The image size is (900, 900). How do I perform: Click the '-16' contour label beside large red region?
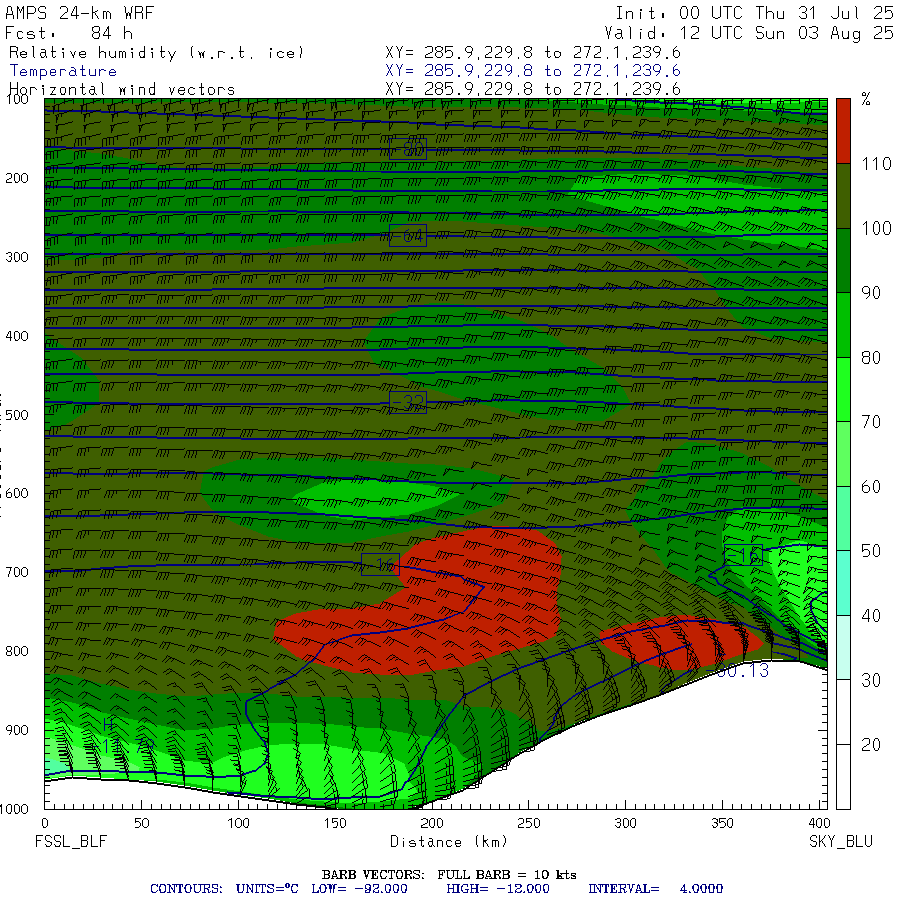(x=381, y=565)
